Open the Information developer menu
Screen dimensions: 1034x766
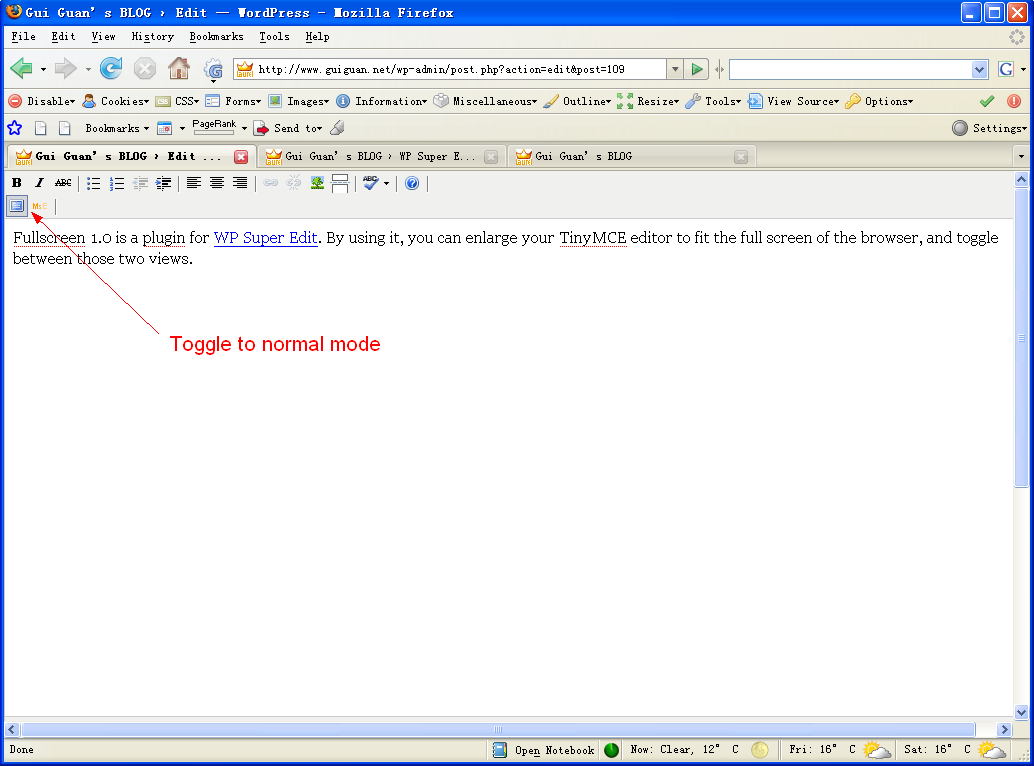(382, 102)
